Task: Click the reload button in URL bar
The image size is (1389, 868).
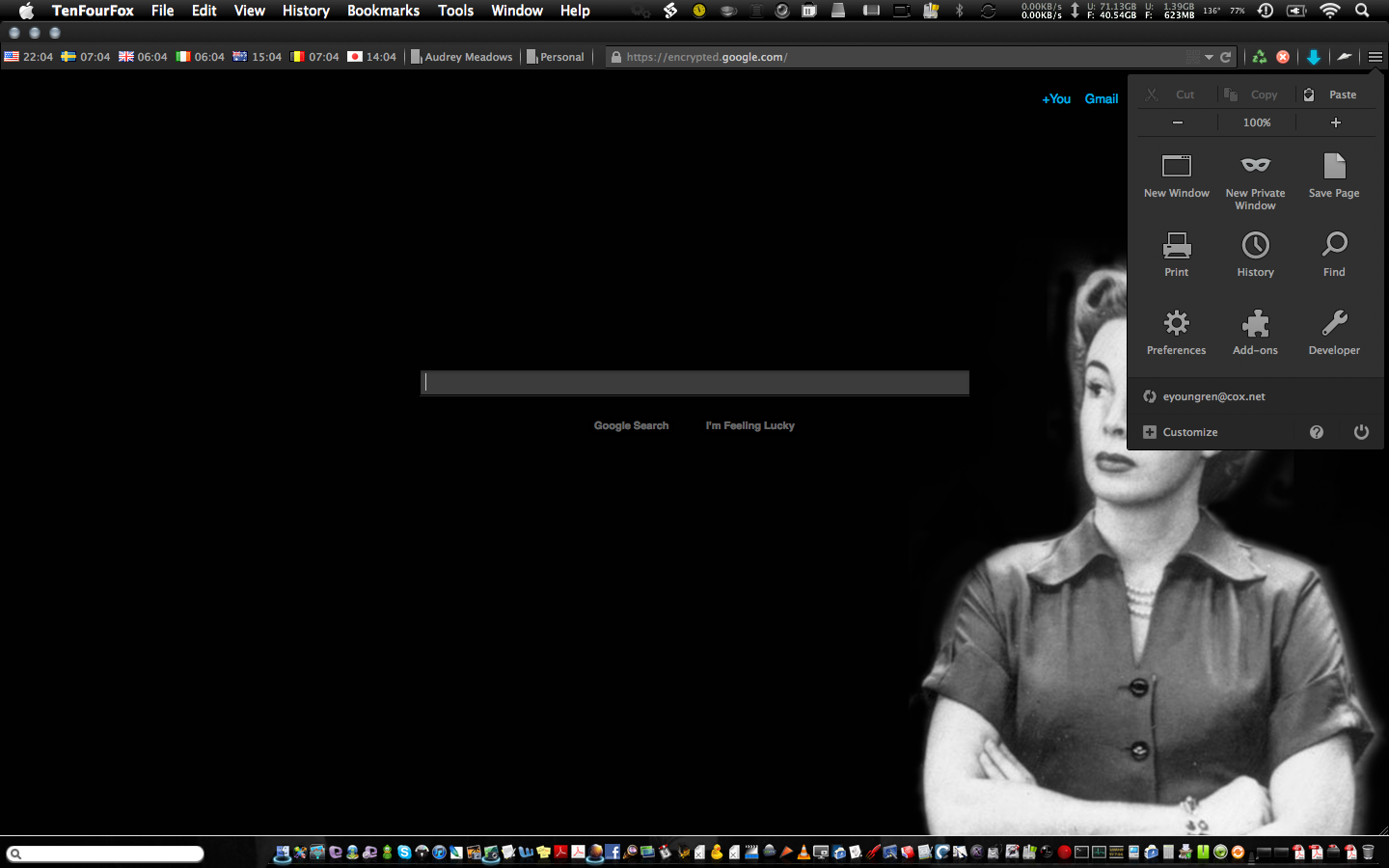Action: point(1225,57)
